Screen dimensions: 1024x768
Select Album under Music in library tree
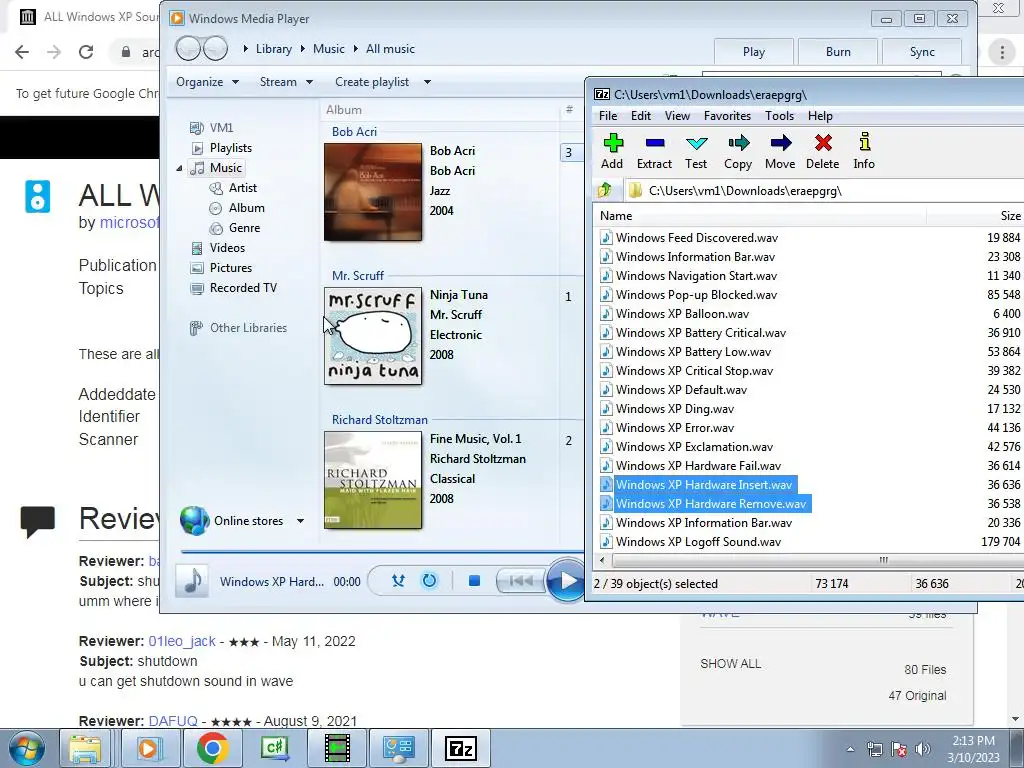pos(247,208)
